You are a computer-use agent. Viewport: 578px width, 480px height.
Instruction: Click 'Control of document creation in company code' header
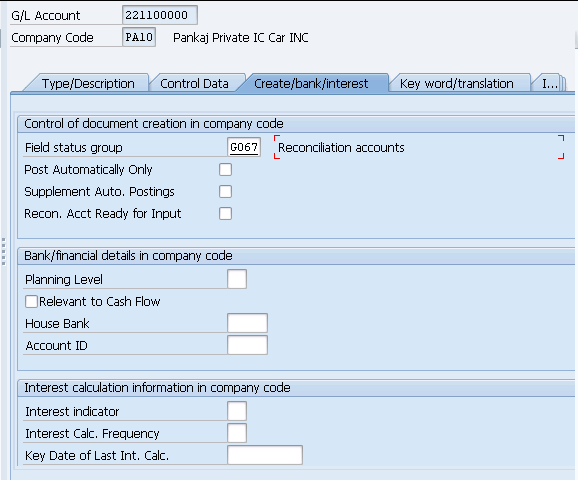(154, 124)
